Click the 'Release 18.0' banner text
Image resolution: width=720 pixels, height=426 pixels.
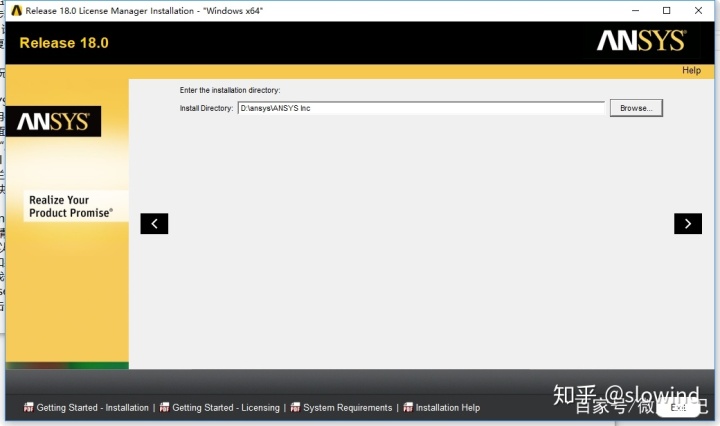[64, 43]
